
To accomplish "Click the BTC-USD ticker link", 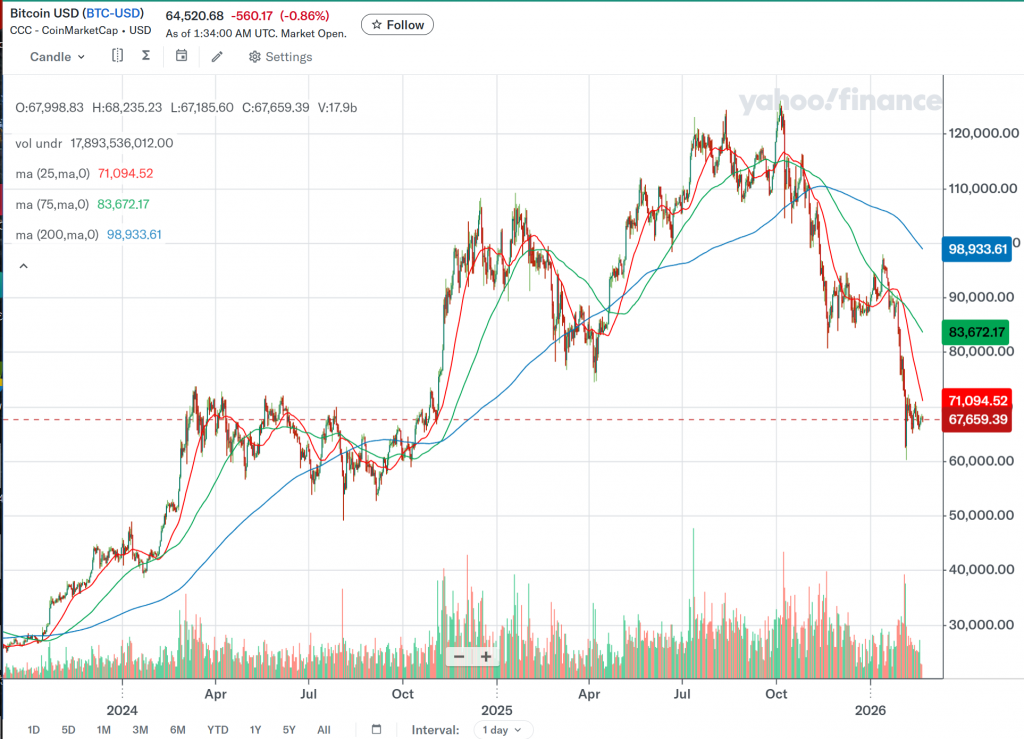I will [x=113, y=13].
